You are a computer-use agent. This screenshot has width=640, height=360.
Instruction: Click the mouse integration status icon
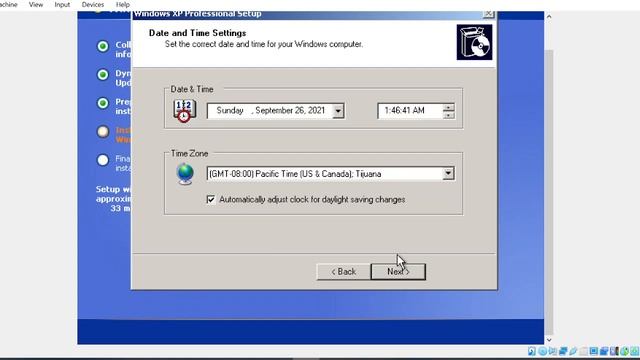(x=625, y=351)
